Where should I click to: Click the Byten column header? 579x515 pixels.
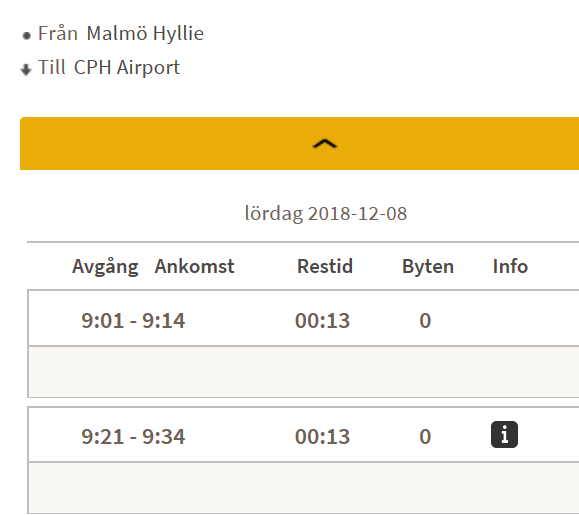(428, 267)
